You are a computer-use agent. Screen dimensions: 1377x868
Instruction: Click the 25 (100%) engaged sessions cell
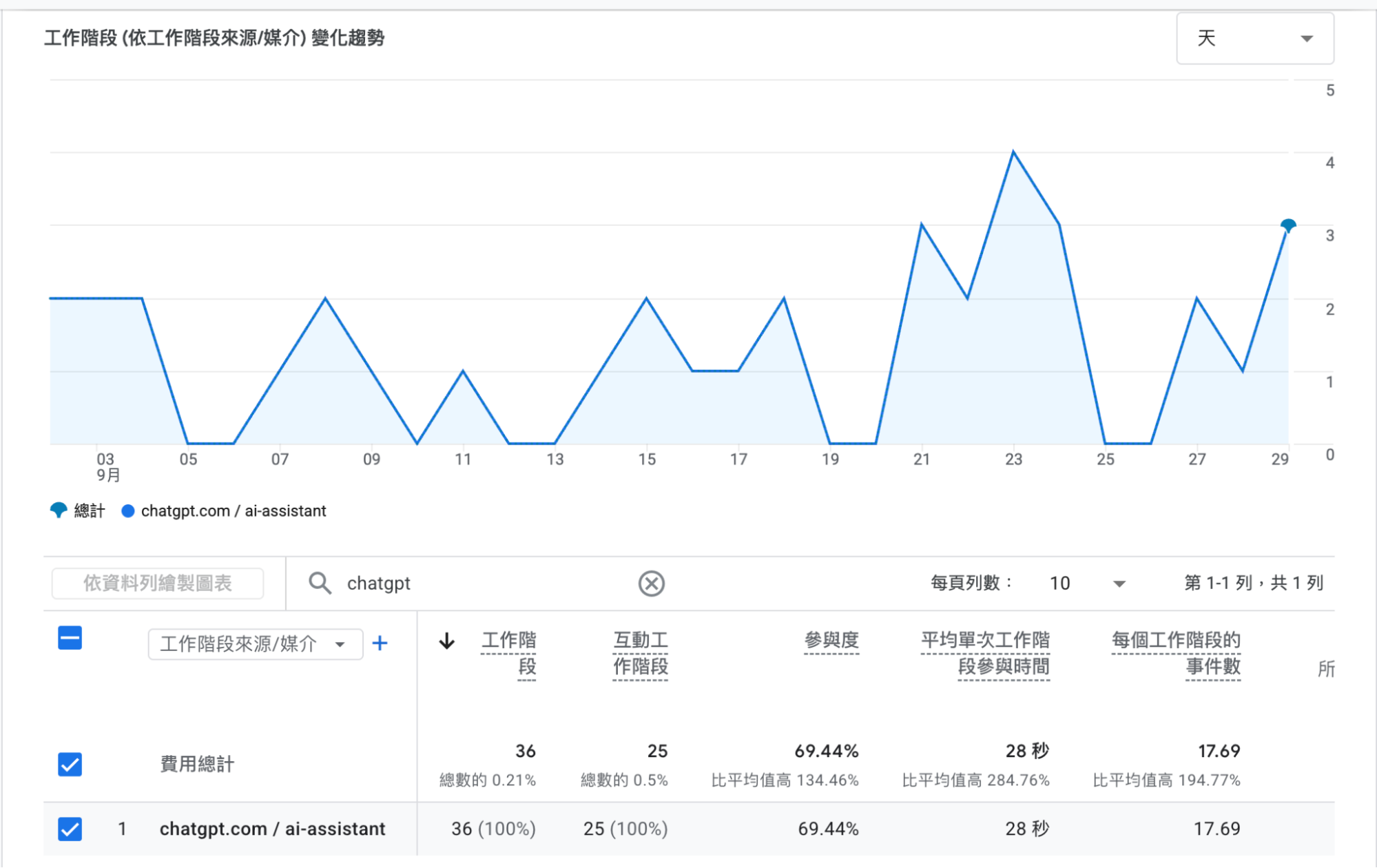pyautogui.click(x=625, y=829)
